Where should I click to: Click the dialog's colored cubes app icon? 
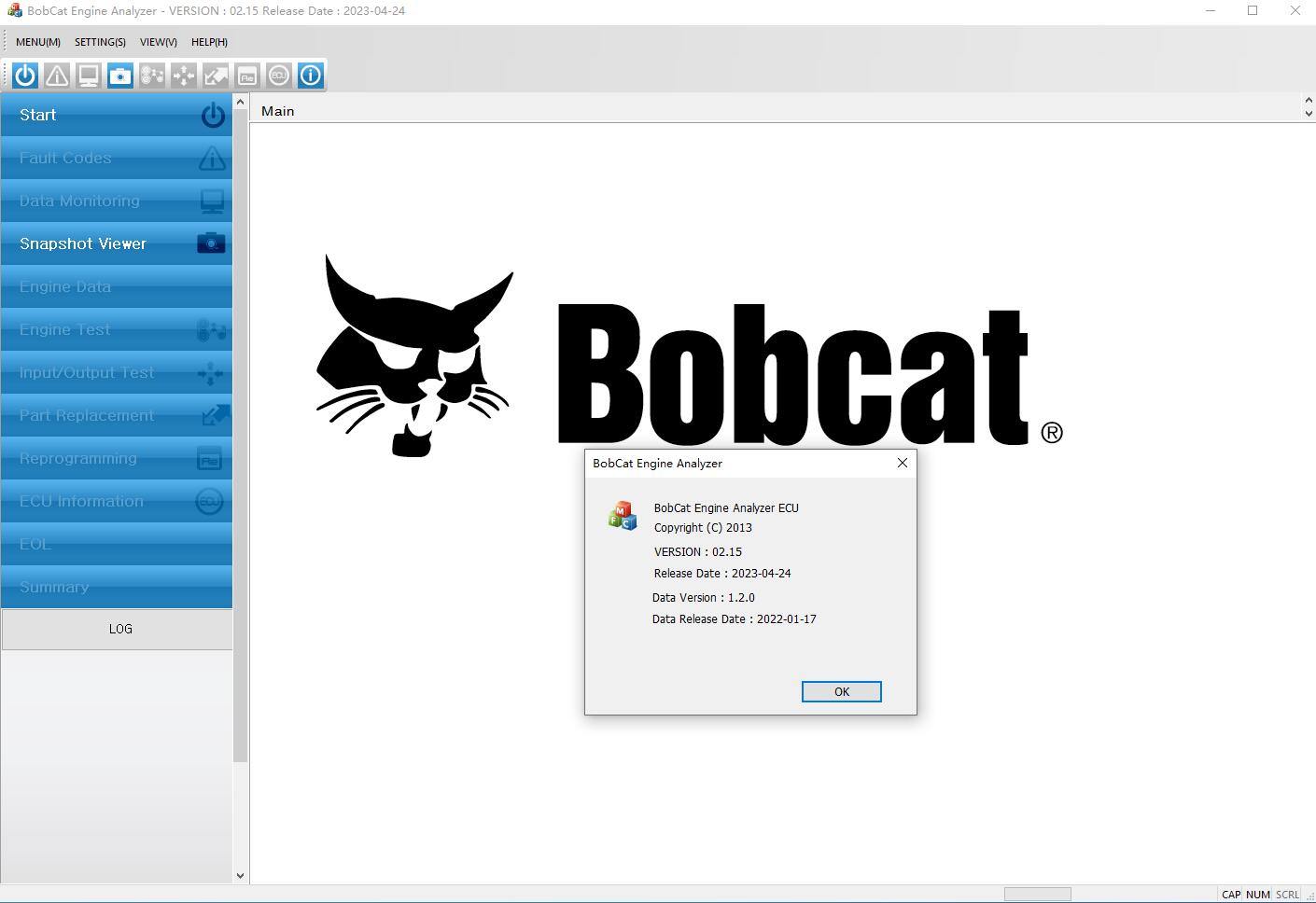623,515
